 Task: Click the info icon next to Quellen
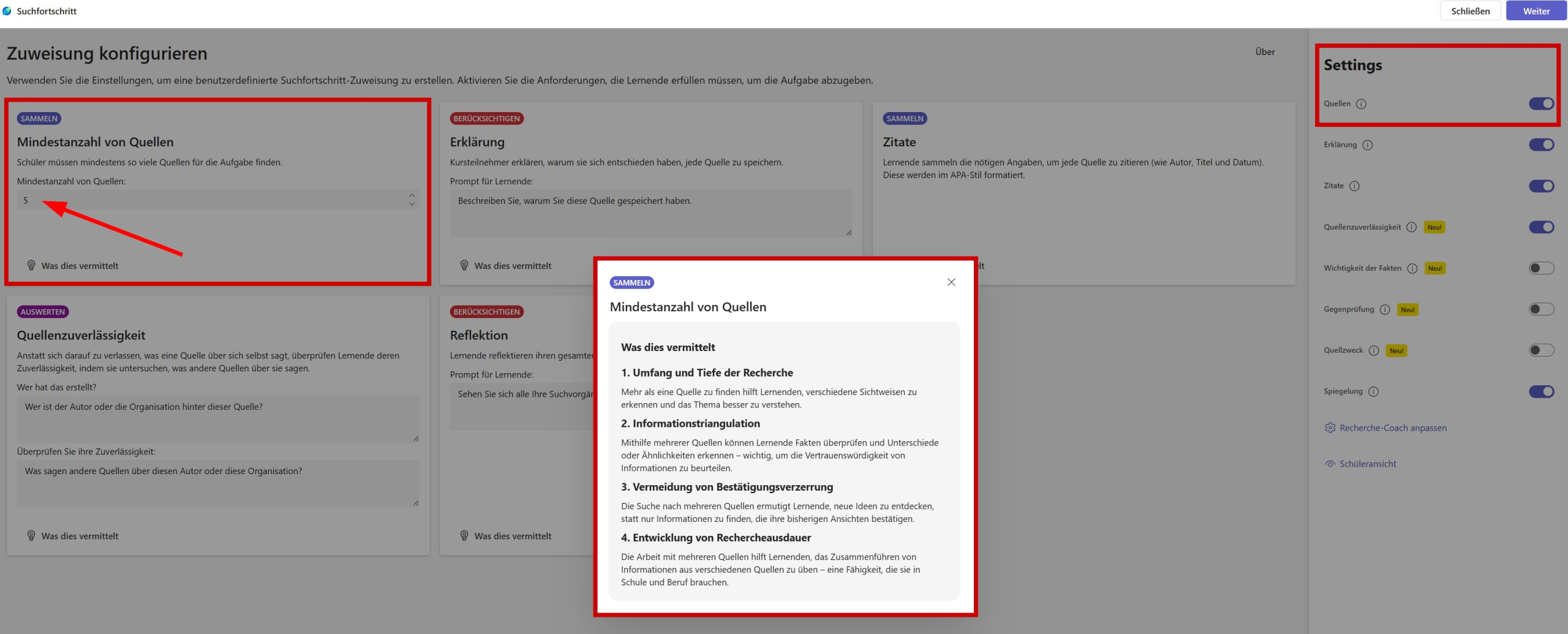1361,104
